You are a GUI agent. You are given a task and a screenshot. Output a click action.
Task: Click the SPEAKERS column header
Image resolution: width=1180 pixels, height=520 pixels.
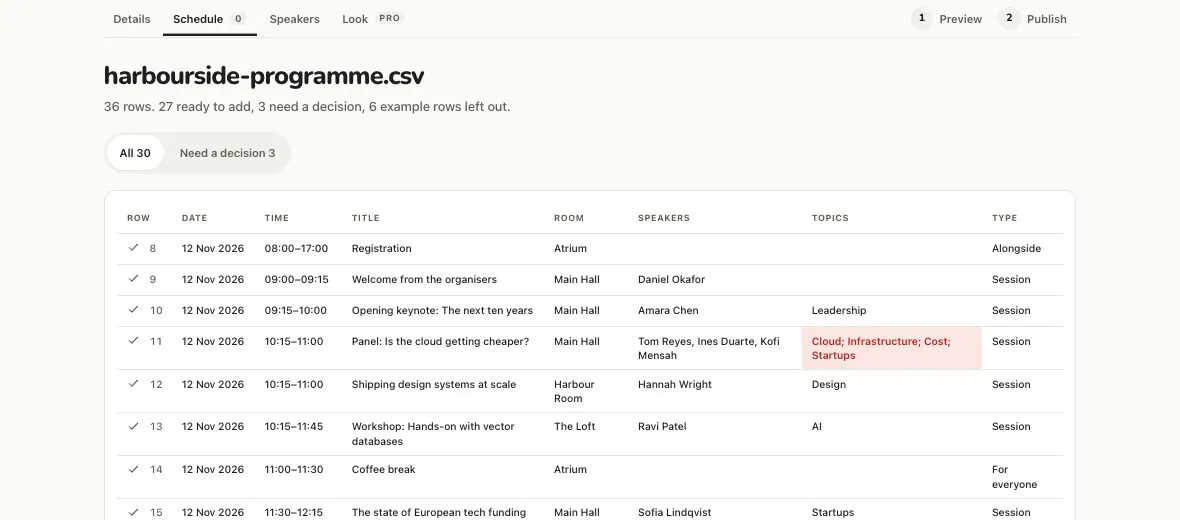coord(664,218)
